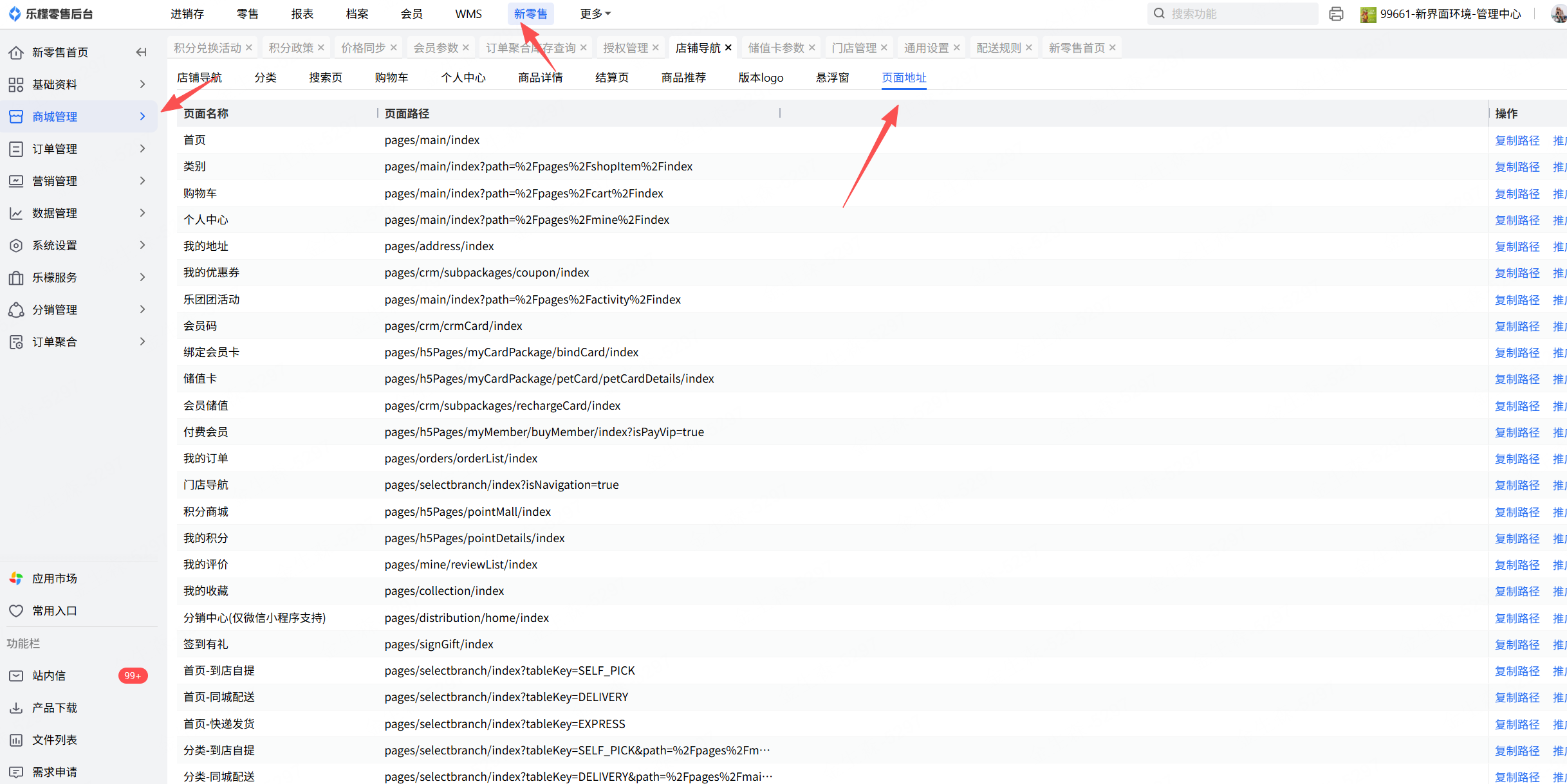Click the 需求申请 message icon

click(x=16, y=772)
